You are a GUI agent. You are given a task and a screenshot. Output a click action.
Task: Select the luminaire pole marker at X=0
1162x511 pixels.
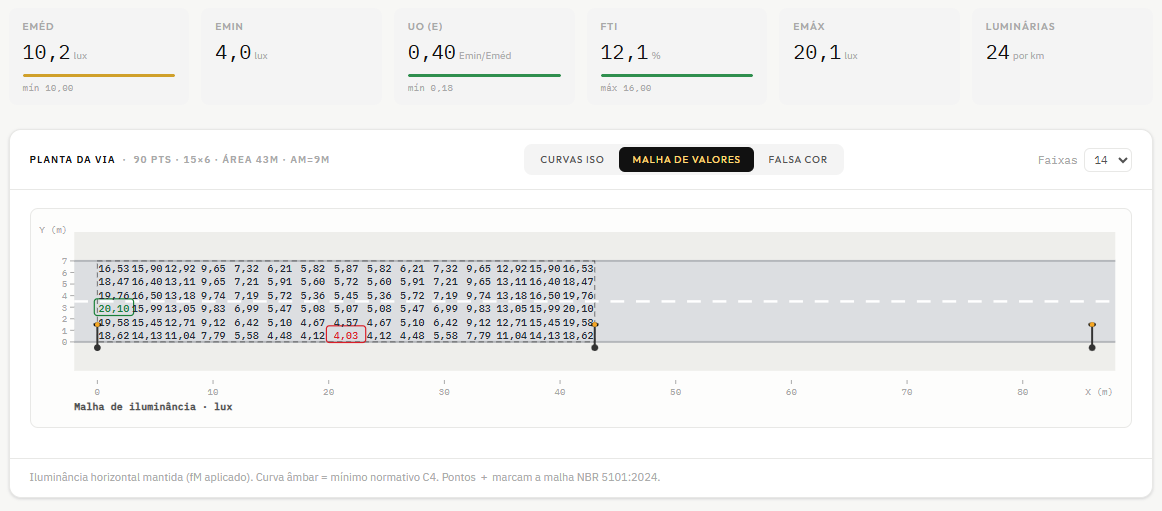click(97, 335)
